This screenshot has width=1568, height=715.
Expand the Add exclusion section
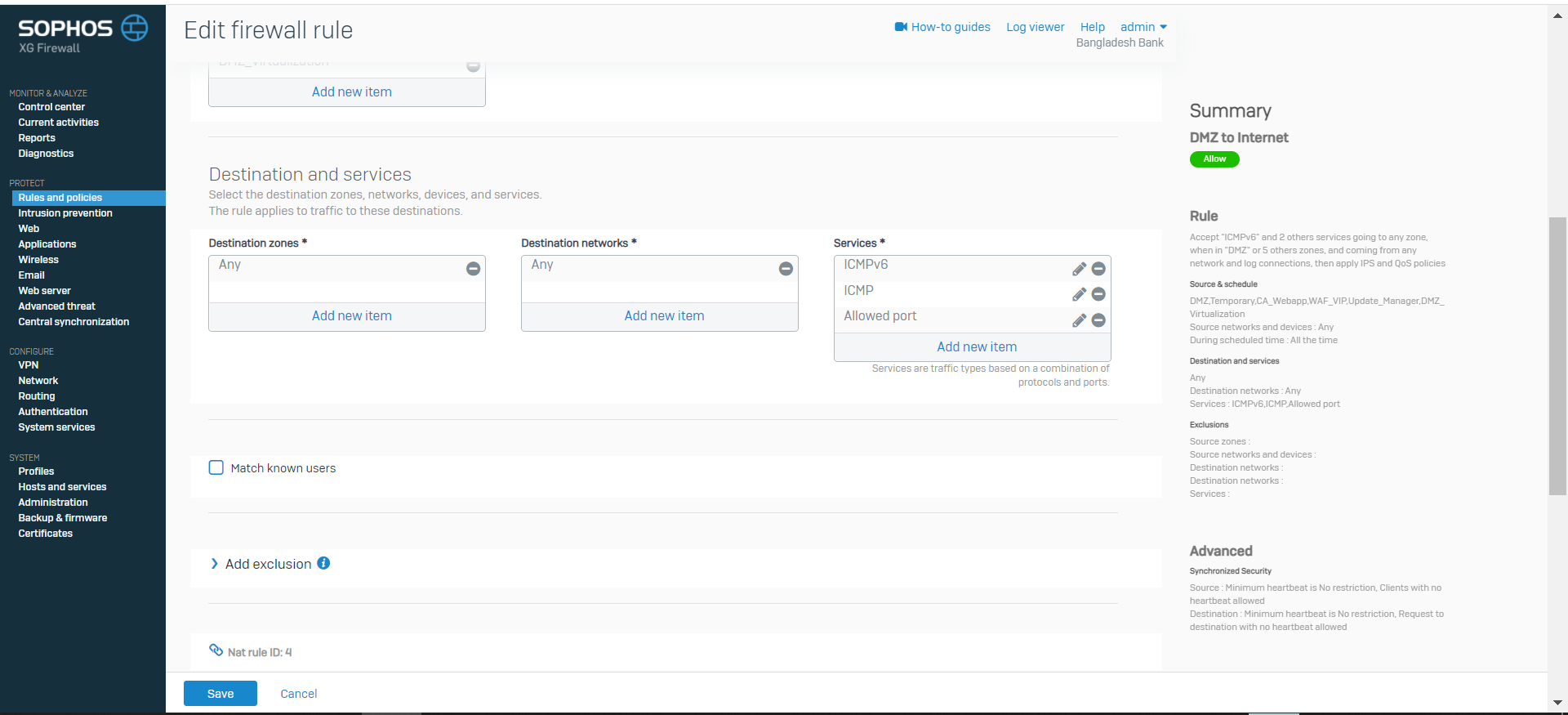[x=261, y=564]
